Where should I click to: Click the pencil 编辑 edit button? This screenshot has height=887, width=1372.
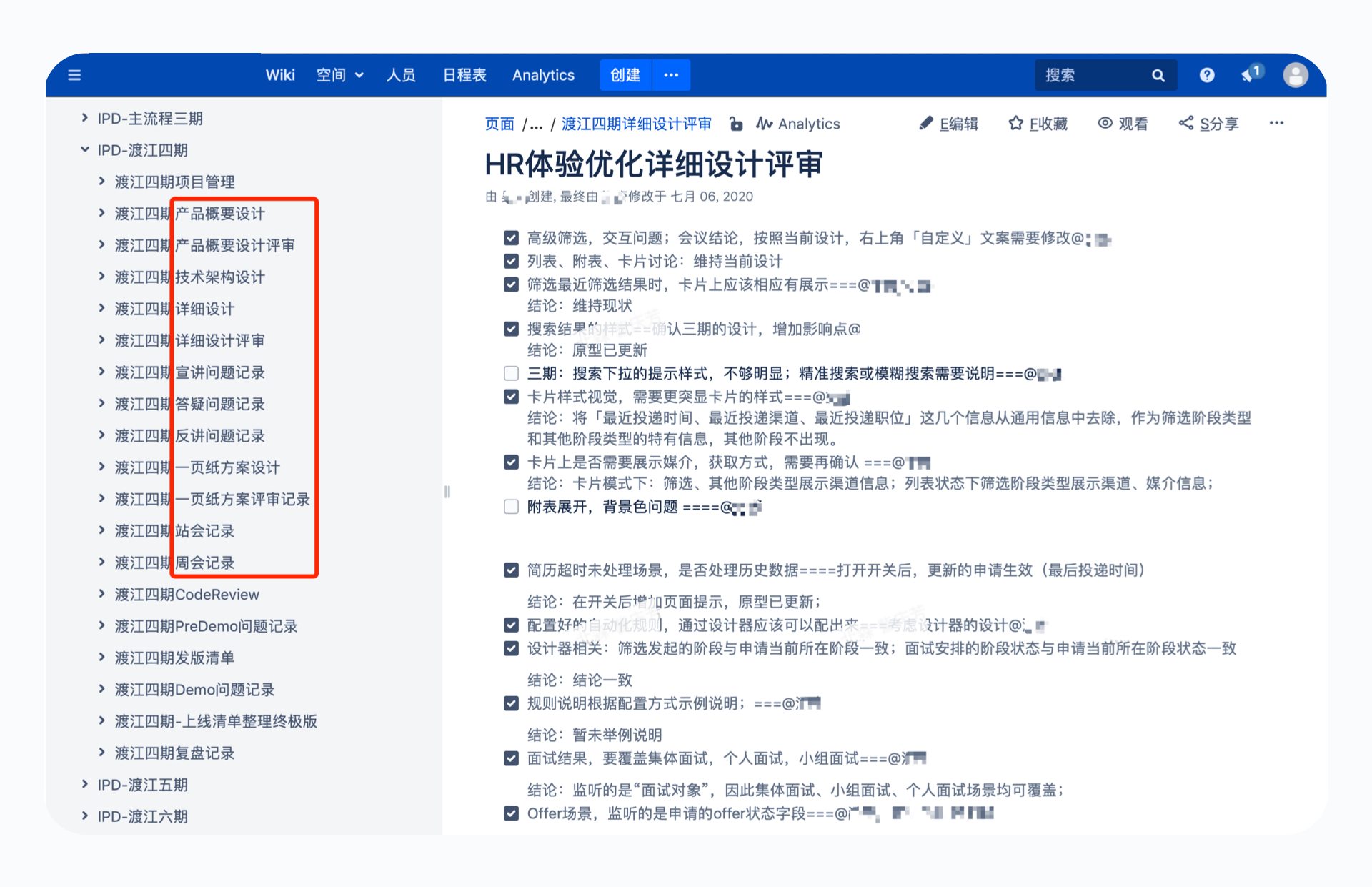coord(948,124)
